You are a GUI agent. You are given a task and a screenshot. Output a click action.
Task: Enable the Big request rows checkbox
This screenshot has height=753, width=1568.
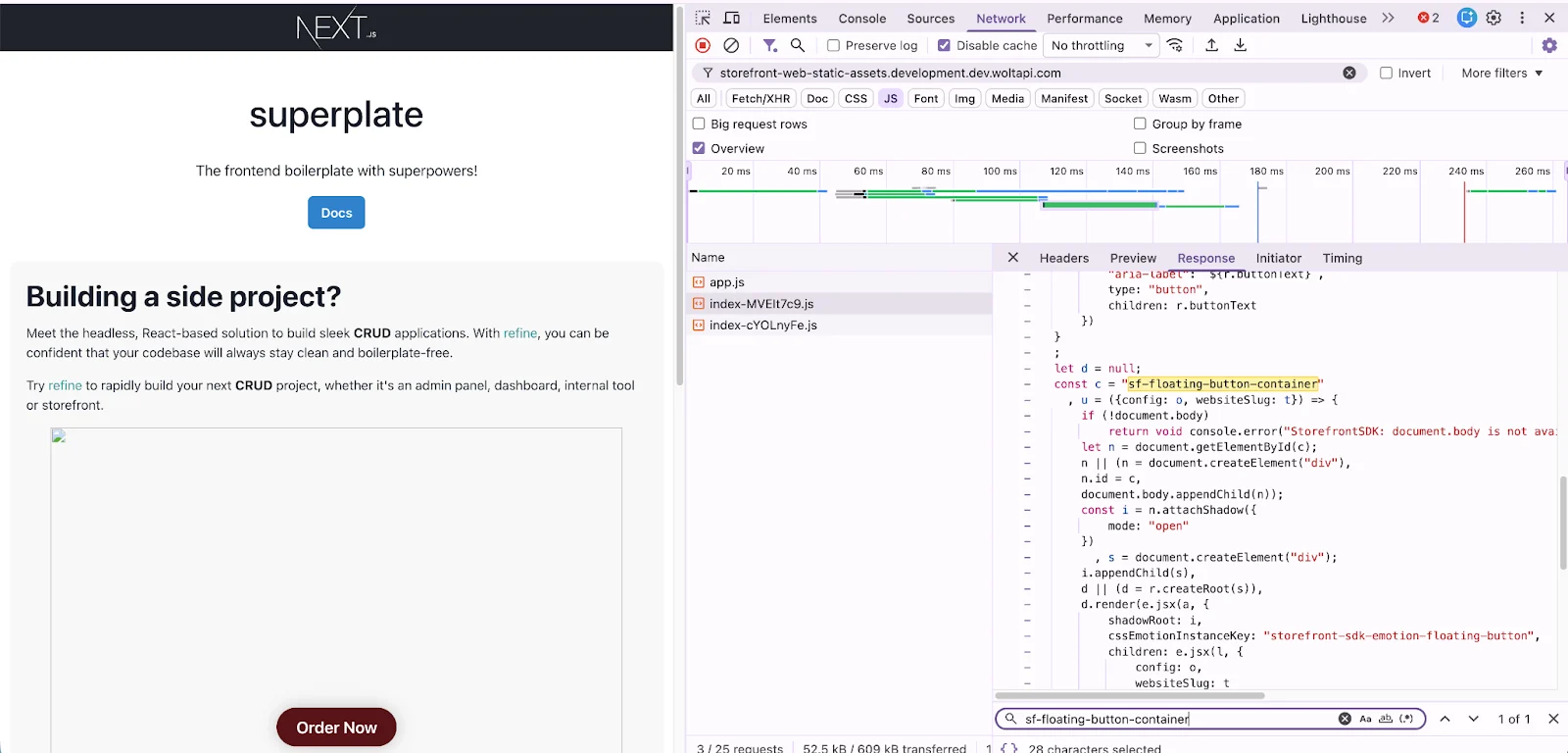tap(699, 124)
